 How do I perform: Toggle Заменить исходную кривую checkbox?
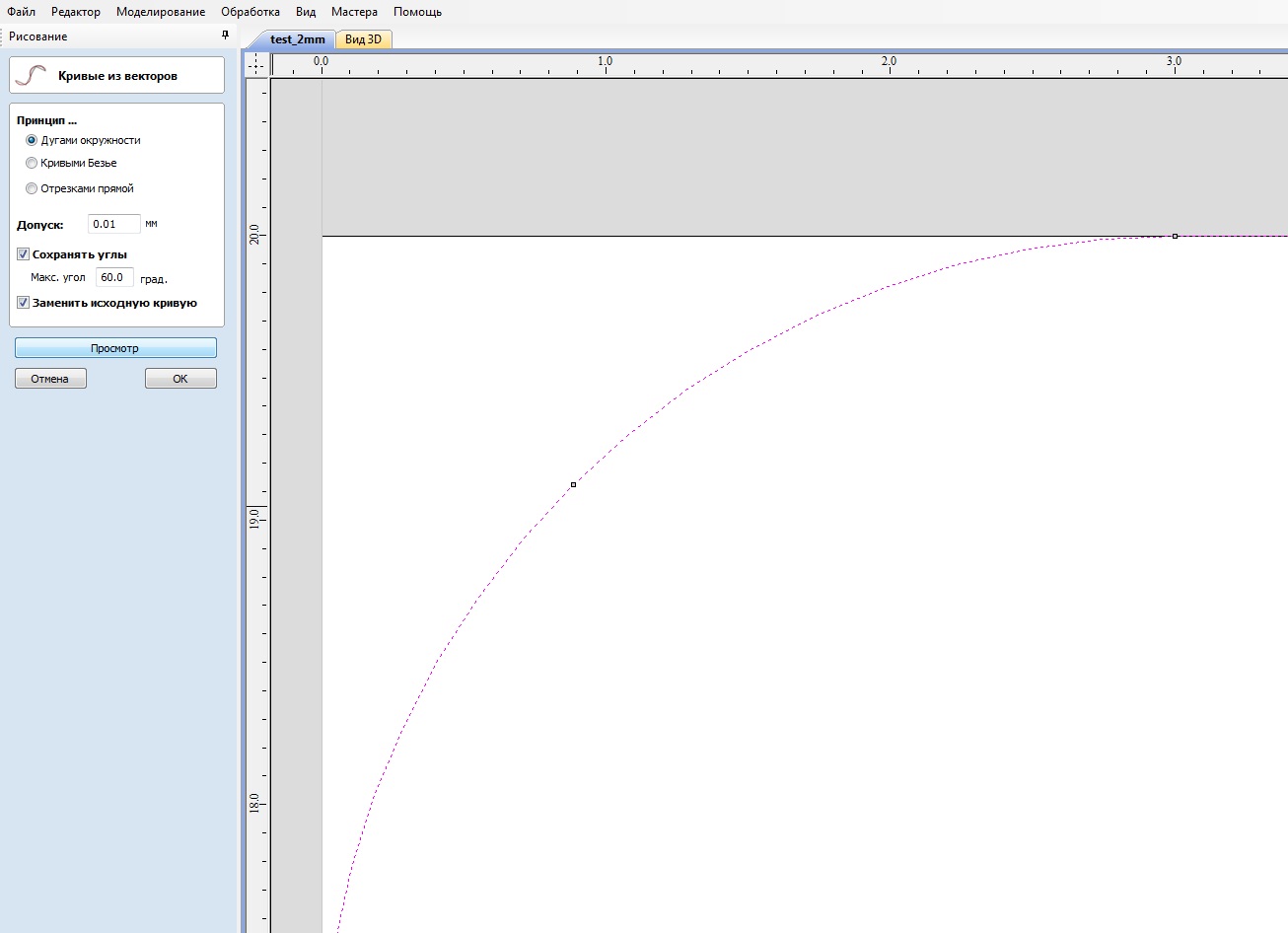(x=23, y=303)
